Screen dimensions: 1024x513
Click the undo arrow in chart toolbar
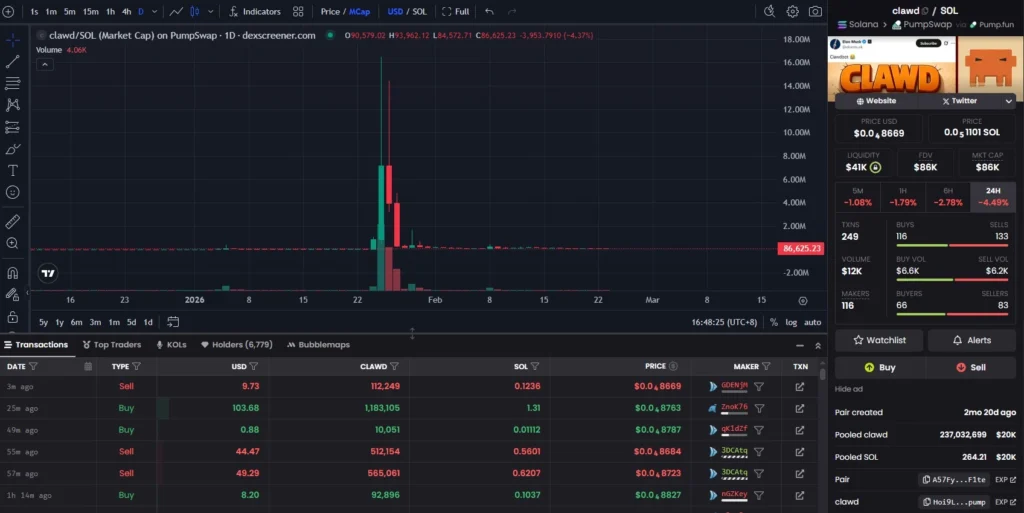click(489, 11)
